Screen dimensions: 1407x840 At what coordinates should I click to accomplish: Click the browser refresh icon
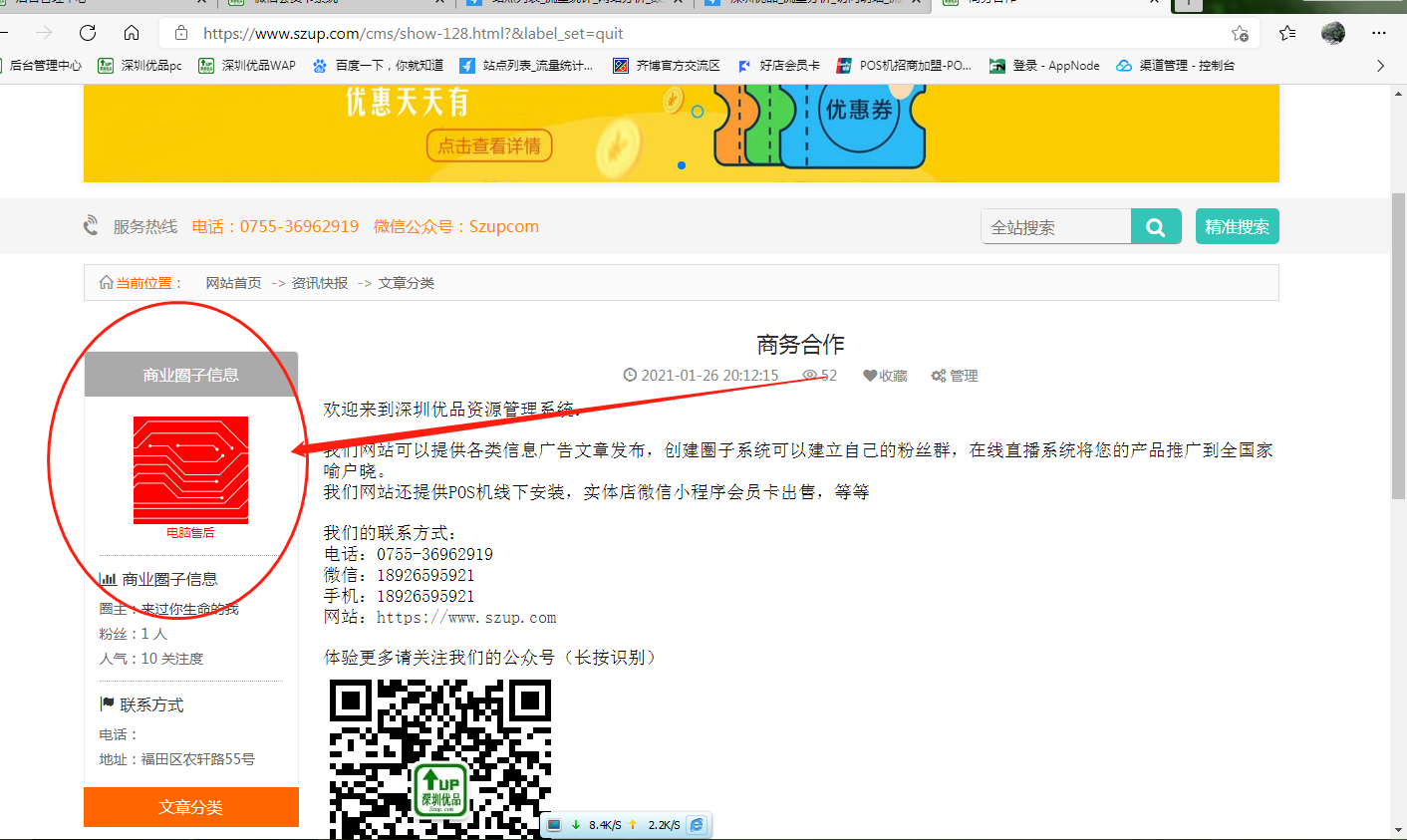(x=88, y=33)
